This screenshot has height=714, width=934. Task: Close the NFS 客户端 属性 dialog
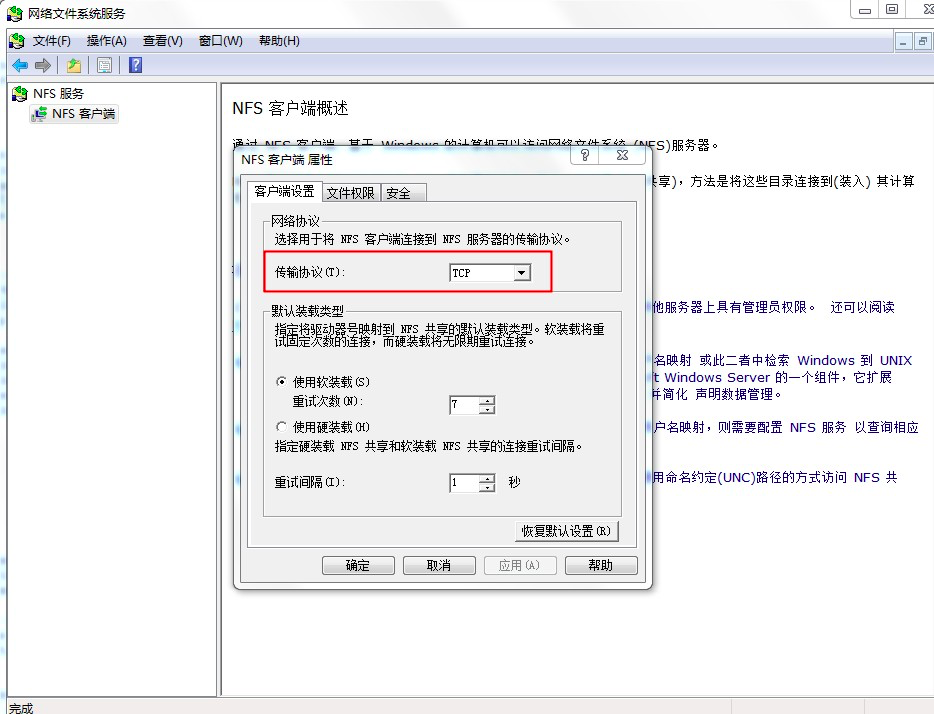pos(622,155)
